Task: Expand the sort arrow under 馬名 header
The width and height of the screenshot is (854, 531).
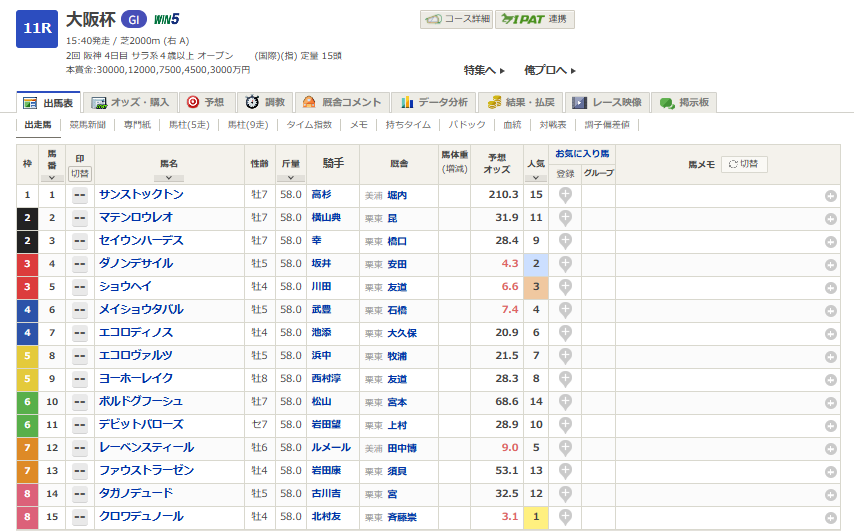Action: (168, 177)
